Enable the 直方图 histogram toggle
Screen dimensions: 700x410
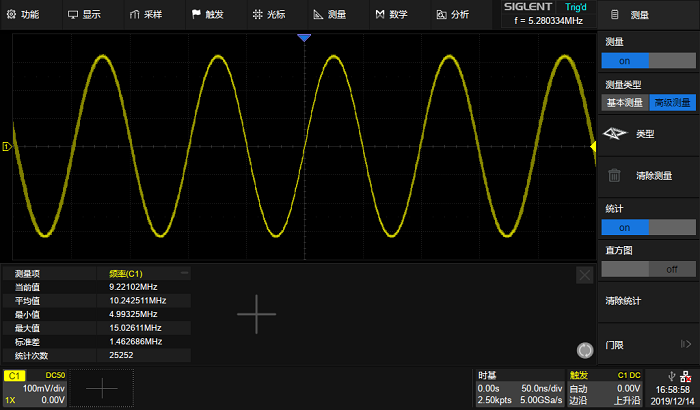pos(648,269)
